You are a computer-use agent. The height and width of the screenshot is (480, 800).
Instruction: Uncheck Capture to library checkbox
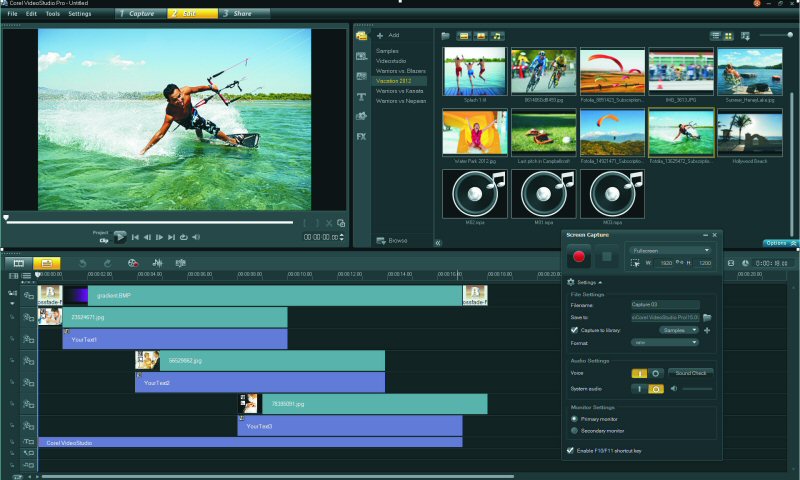coord(574,330)
